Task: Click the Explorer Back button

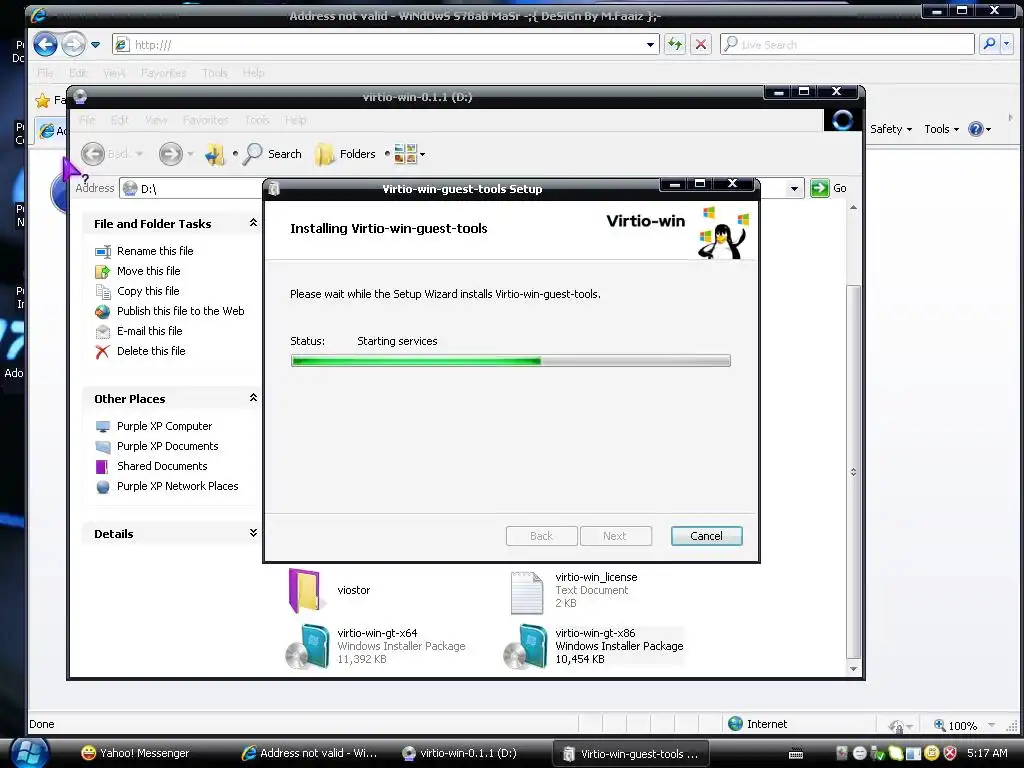Action: tap(112, 154)
